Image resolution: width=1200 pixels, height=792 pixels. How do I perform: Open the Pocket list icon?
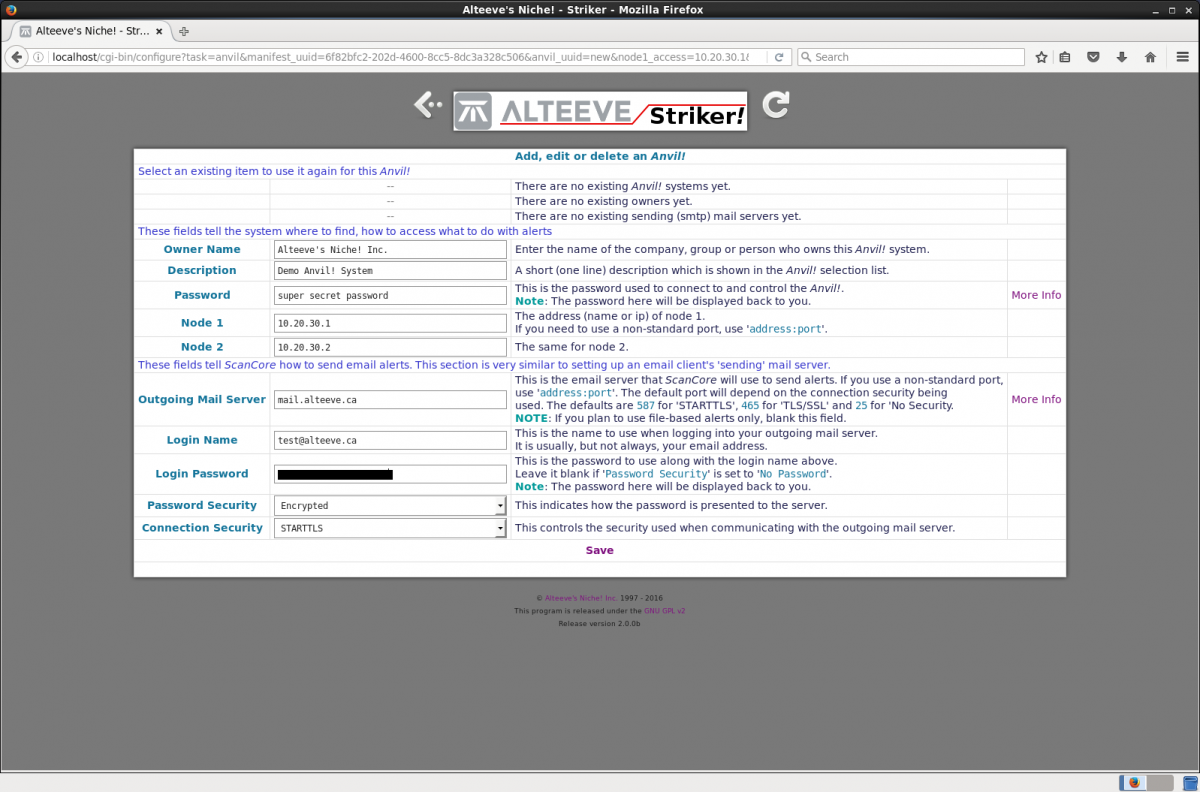(x=1093, y=57)
